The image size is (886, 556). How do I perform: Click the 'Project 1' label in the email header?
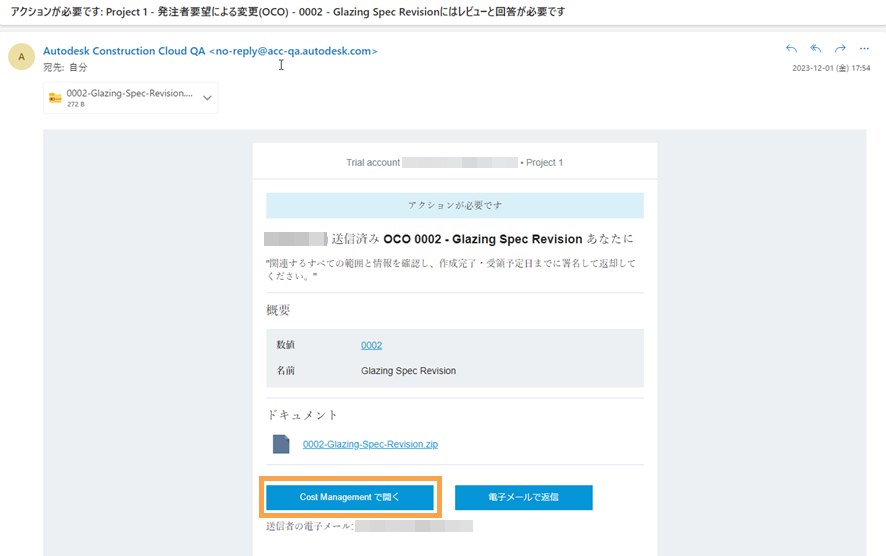[545, 163]
